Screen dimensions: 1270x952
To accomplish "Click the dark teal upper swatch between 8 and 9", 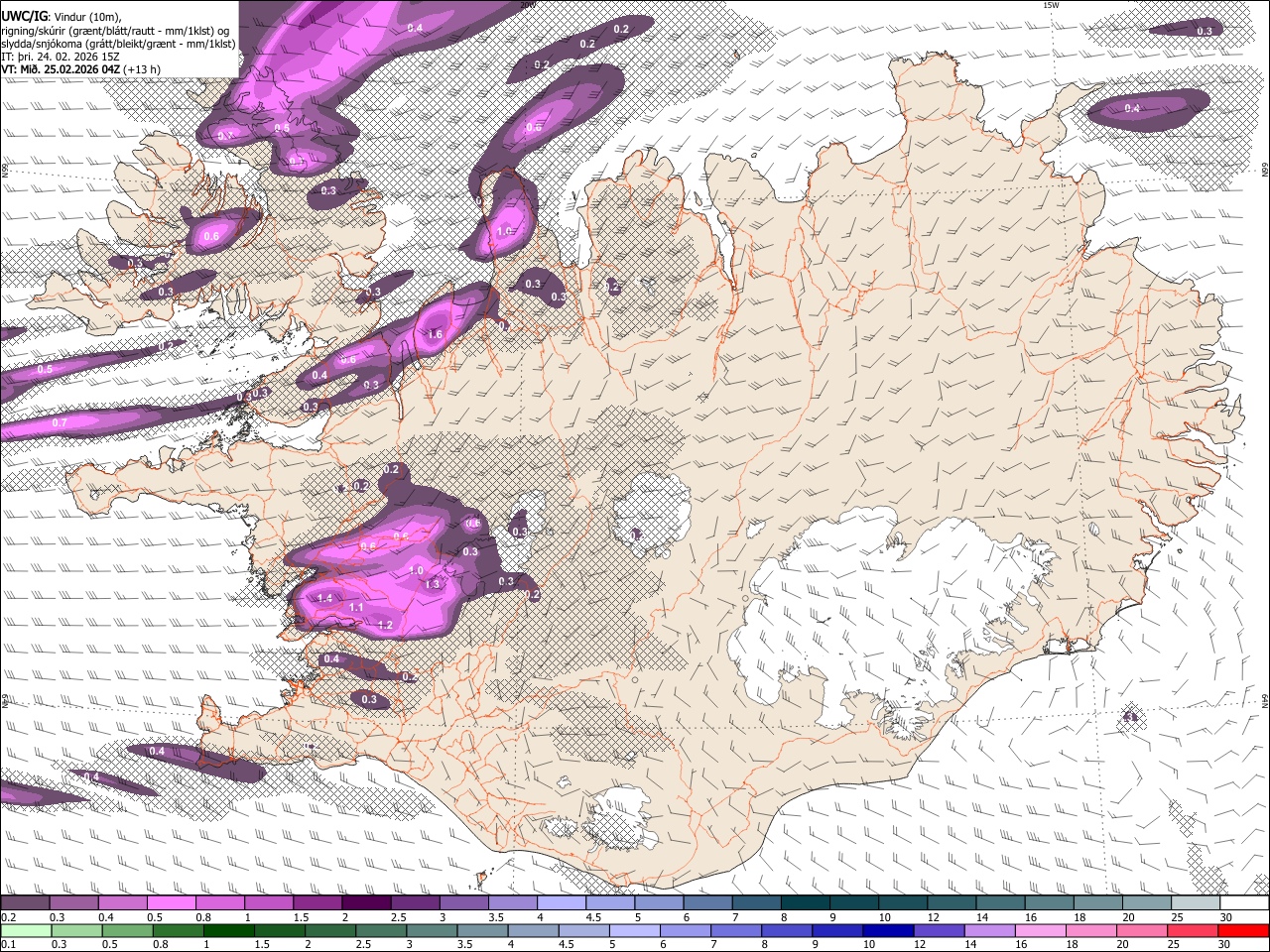I will [805, 902].
